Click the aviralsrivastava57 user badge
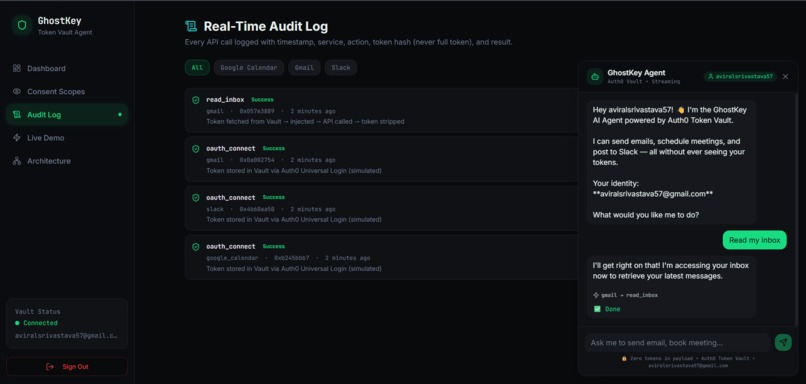The height and width of the screenshot is (384, 806). (740, 76)
